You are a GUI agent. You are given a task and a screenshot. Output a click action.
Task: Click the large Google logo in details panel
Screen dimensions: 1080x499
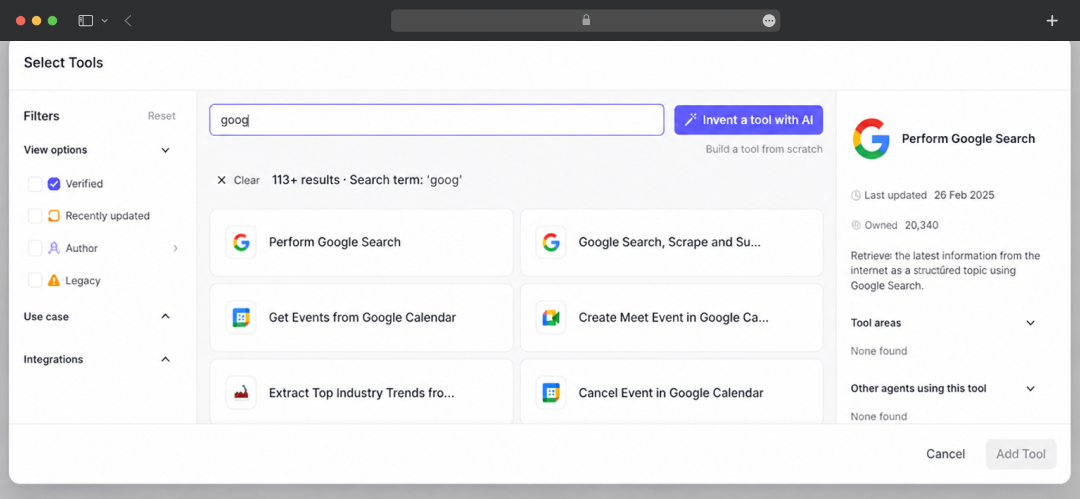pyautogui.click(x=871, y=139)
